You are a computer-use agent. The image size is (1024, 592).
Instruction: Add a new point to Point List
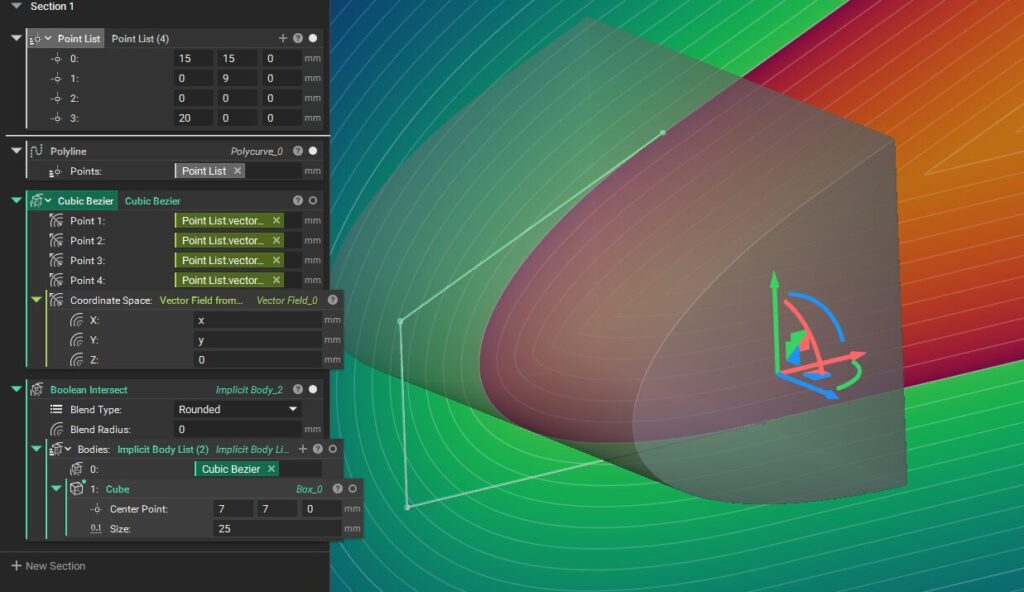point(282,38)
